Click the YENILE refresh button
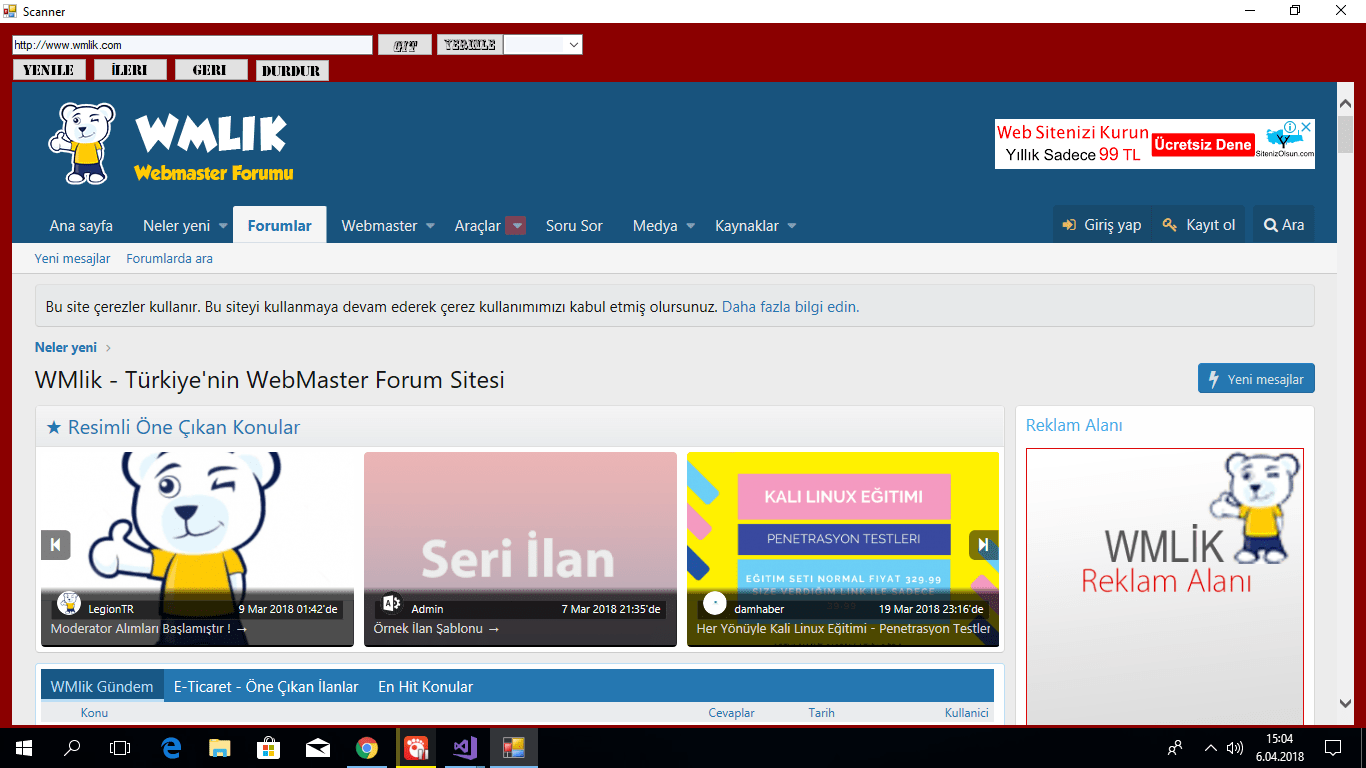This screenshot has width=1366, height=768. pos(49,70)
